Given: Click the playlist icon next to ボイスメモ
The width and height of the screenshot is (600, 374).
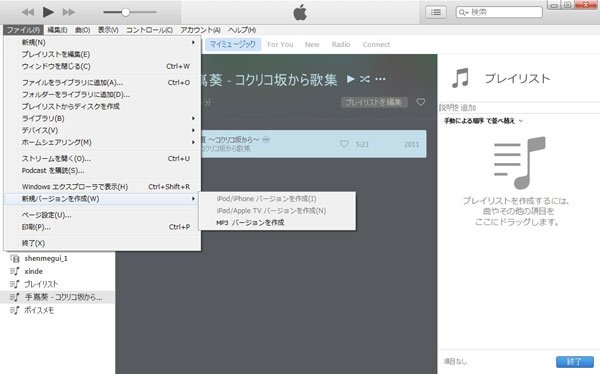Looking at the screenshot, I should coord(15,310).
